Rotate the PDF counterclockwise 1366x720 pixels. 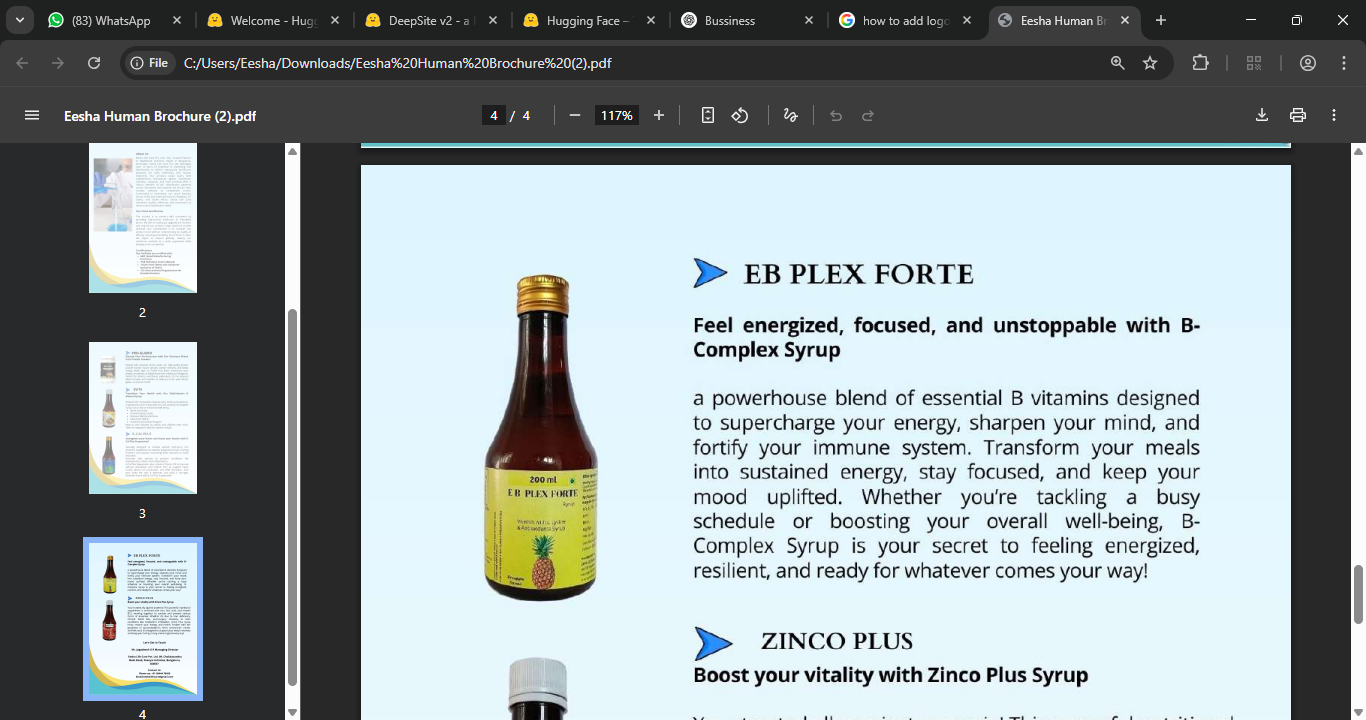[740, 115]
